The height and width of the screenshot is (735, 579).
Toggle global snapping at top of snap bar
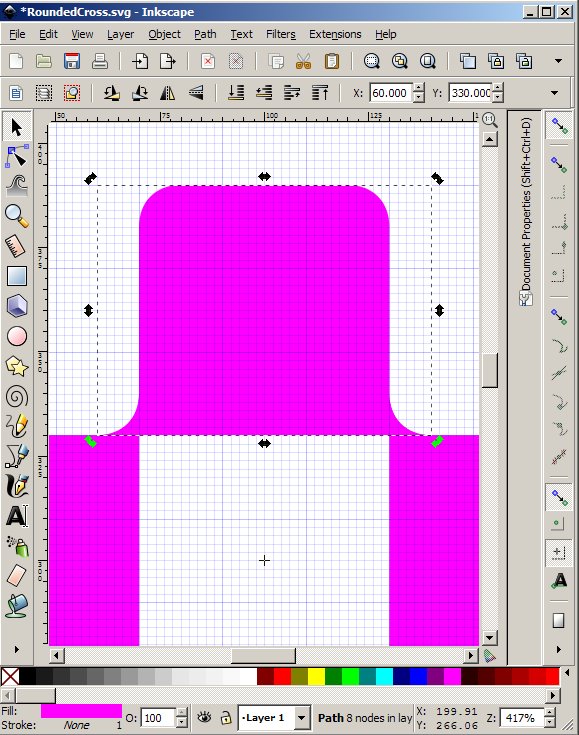[x=559, y=126]
